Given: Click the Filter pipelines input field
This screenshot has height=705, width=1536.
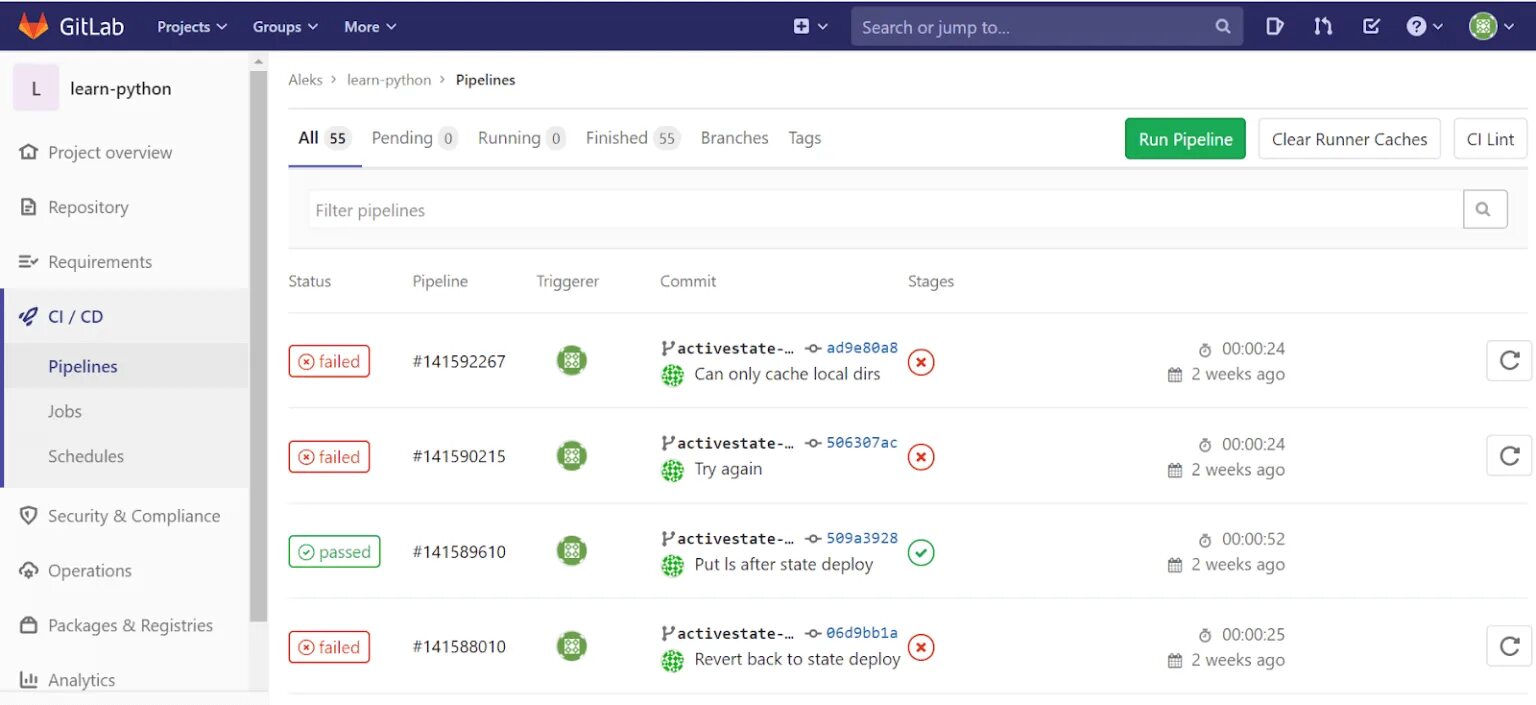Looking at the screenshot, I should click(885, 210).
